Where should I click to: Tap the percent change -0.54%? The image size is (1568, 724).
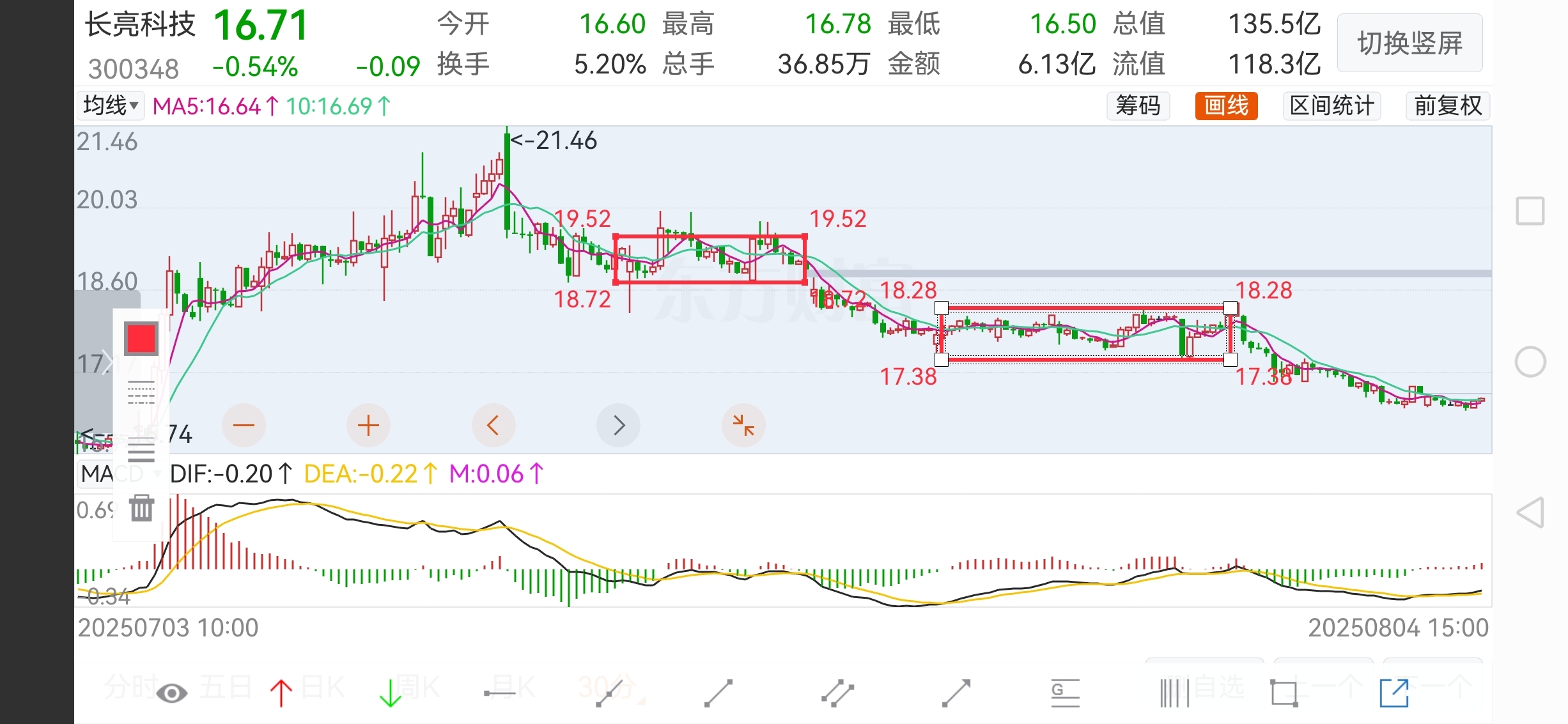pyautogui.click(x=255, y=66)
